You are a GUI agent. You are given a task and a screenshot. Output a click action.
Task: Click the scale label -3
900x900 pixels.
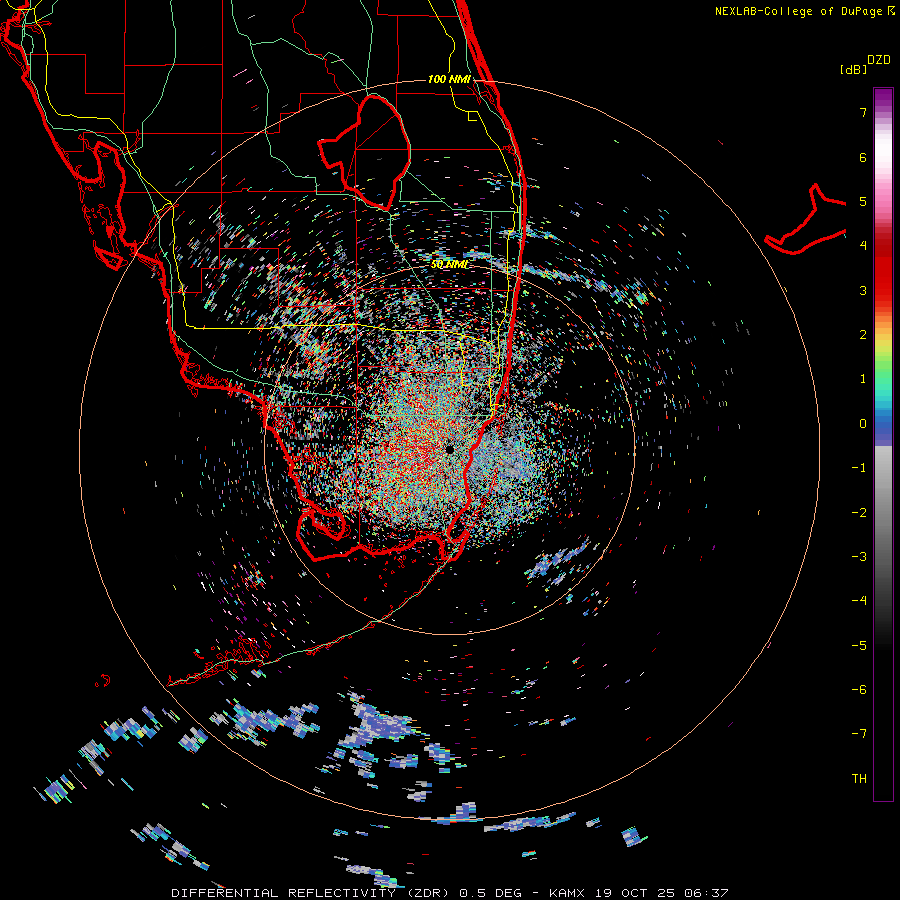pos(859,557)
